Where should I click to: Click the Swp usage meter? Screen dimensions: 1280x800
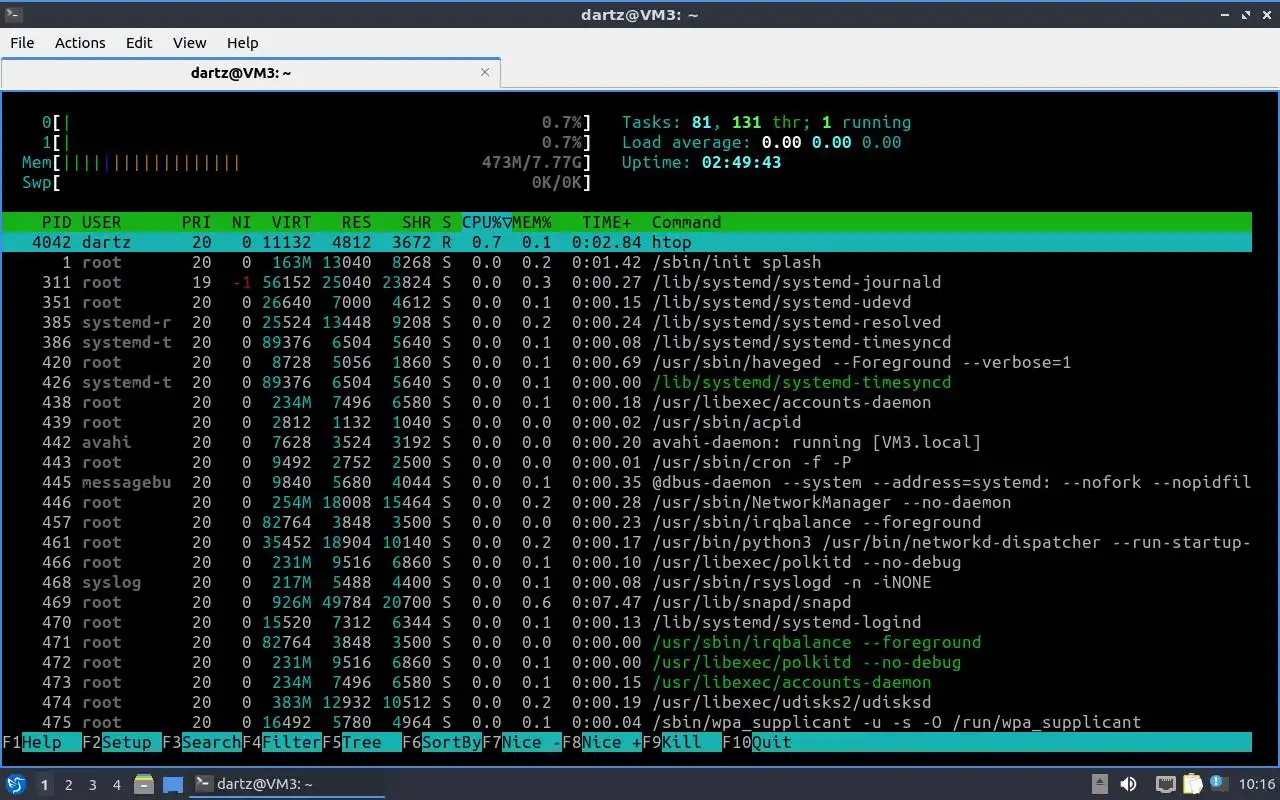point(307,182)
